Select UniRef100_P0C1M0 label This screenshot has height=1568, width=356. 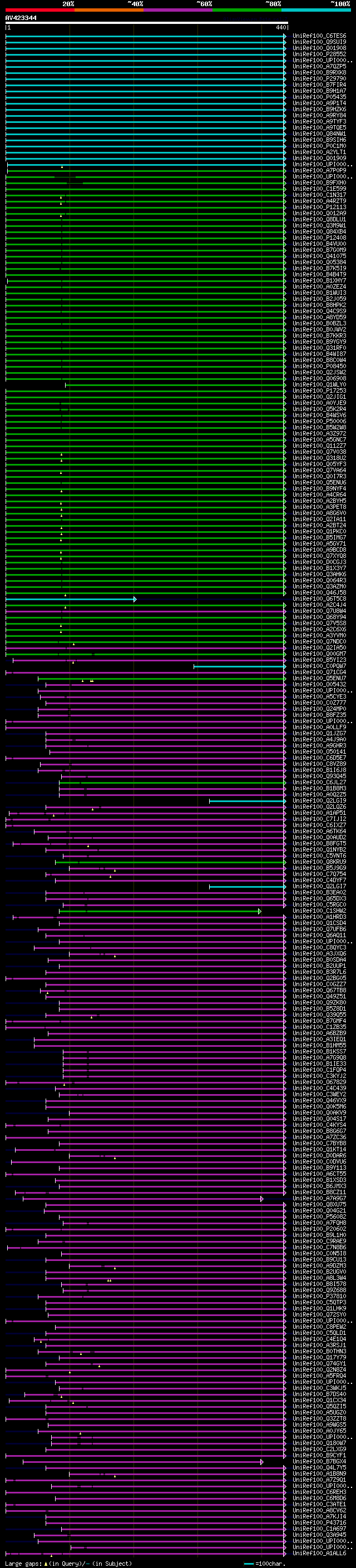coord(319,146)
